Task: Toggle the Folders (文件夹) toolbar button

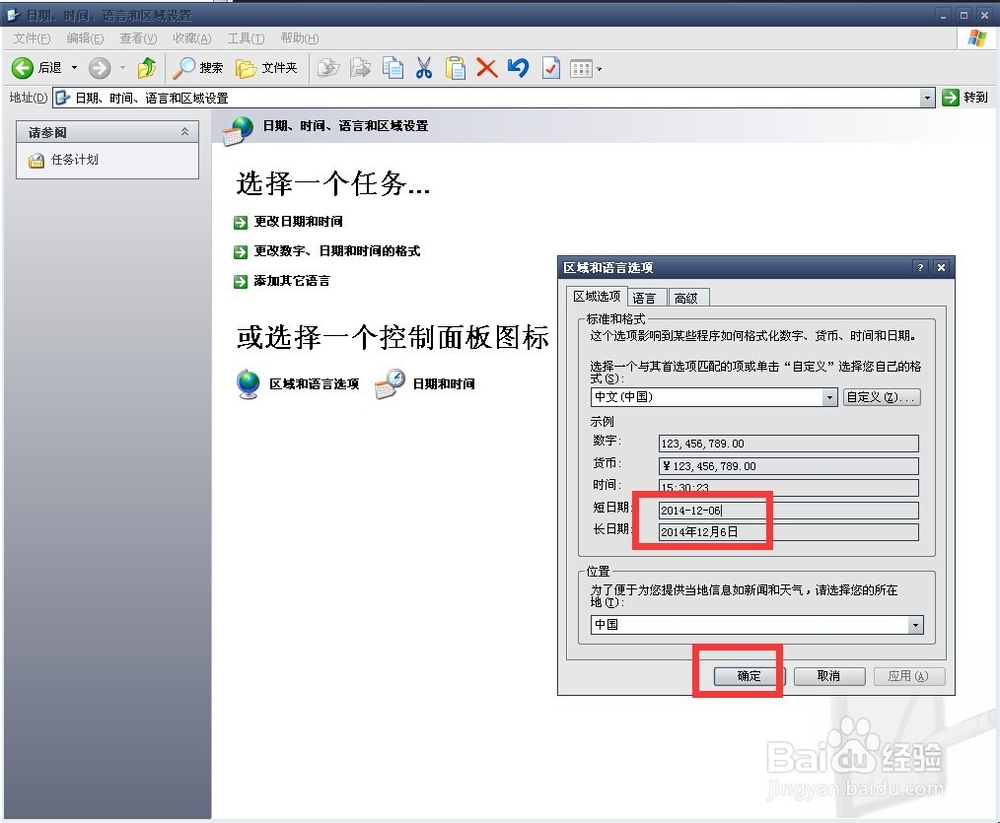Action: [266, 68]
